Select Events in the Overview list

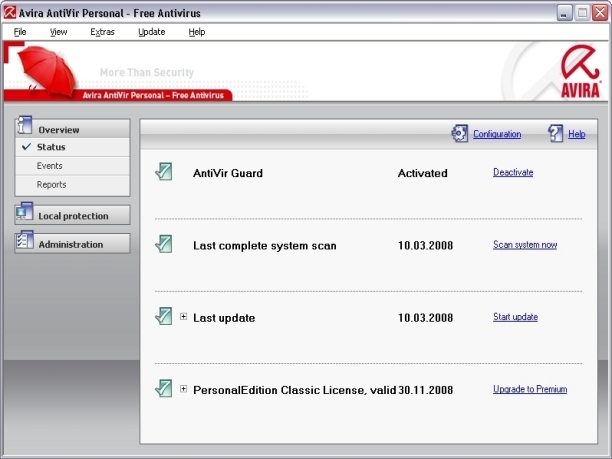pos(51,166)
